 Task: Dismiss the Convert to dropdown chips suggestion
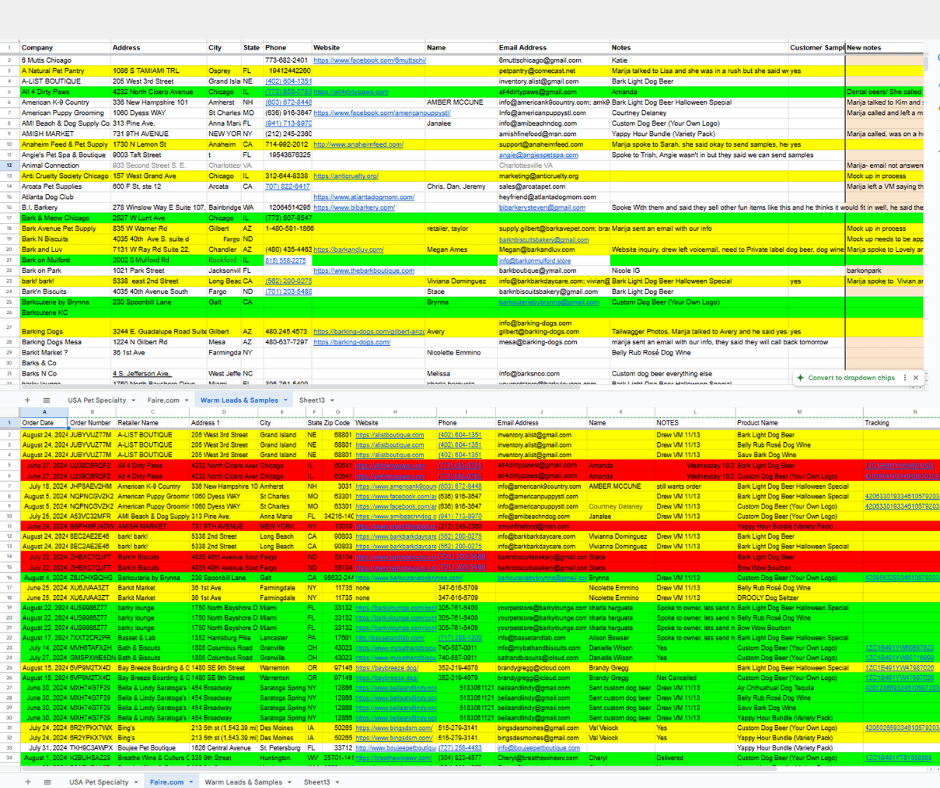pyautogui.click(x=915, y=378)
